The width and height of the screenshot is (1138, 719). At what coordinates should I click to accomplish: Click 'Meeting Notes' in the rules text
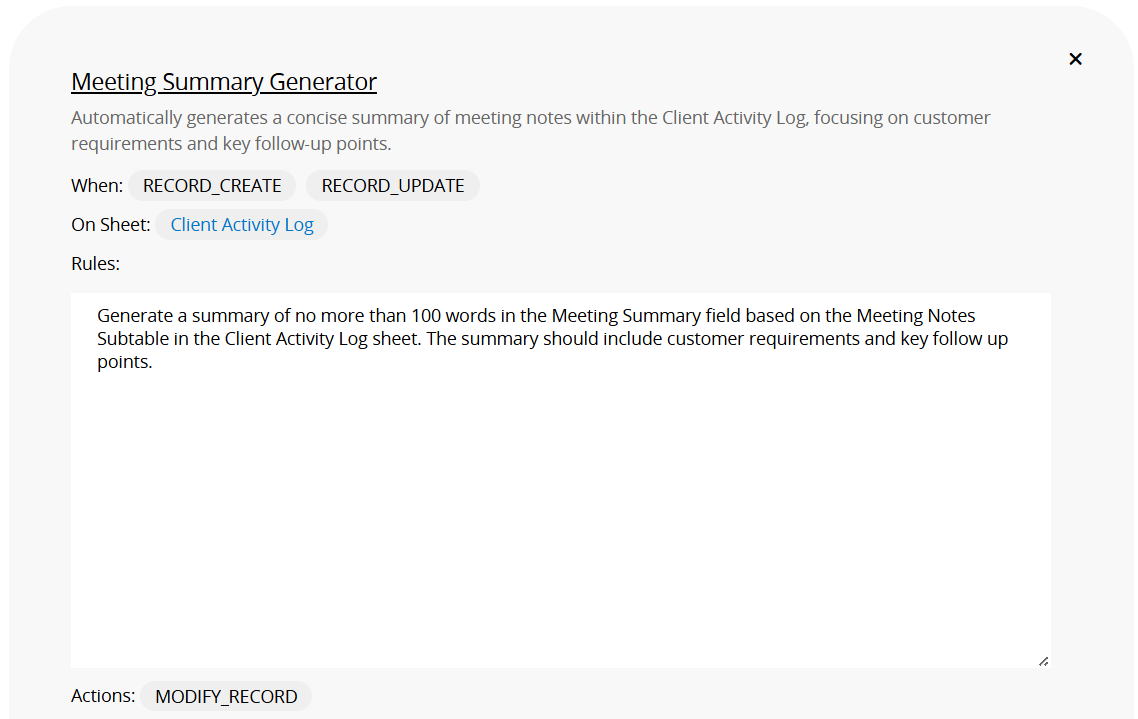coord(915,316)
